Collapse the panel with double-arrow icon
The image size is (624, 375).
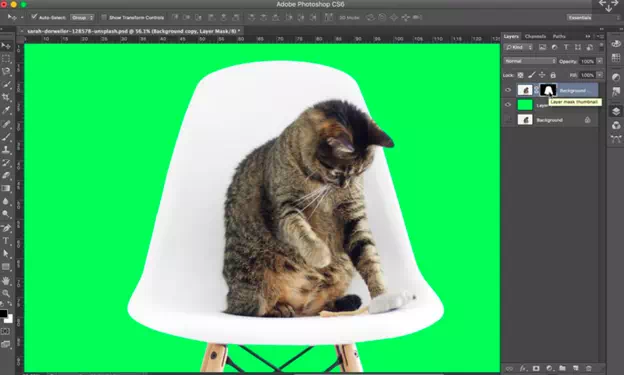(x=588, y=36)
